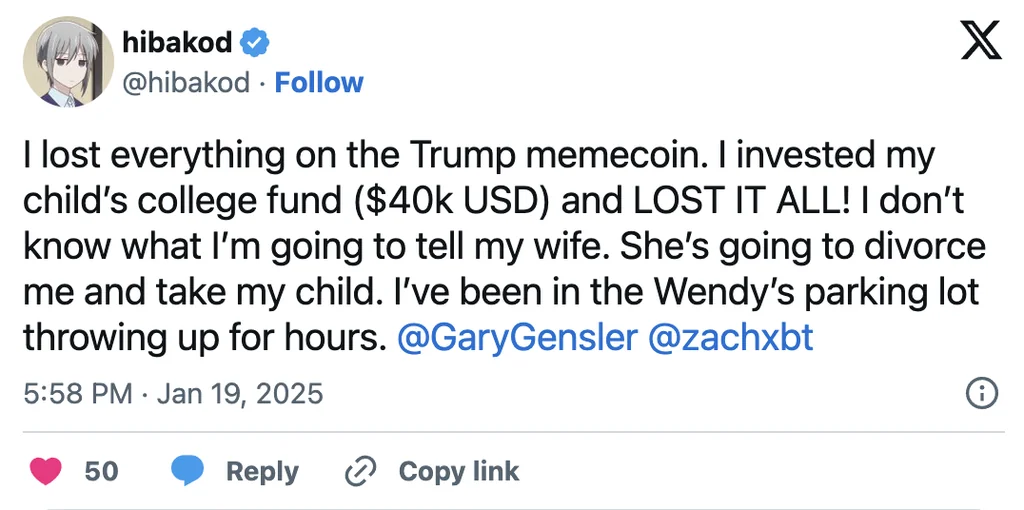Click the chain-link copy icon
Screen dimensions: 1024x510
(358, 471)
